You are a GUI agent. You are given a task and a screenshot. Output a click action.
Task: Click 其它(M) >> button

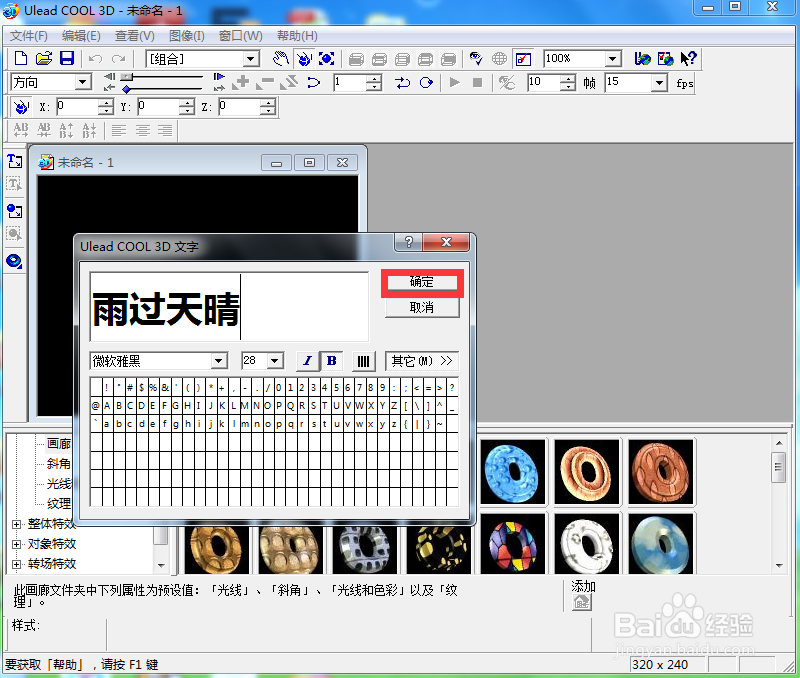[x=422, y=361]
